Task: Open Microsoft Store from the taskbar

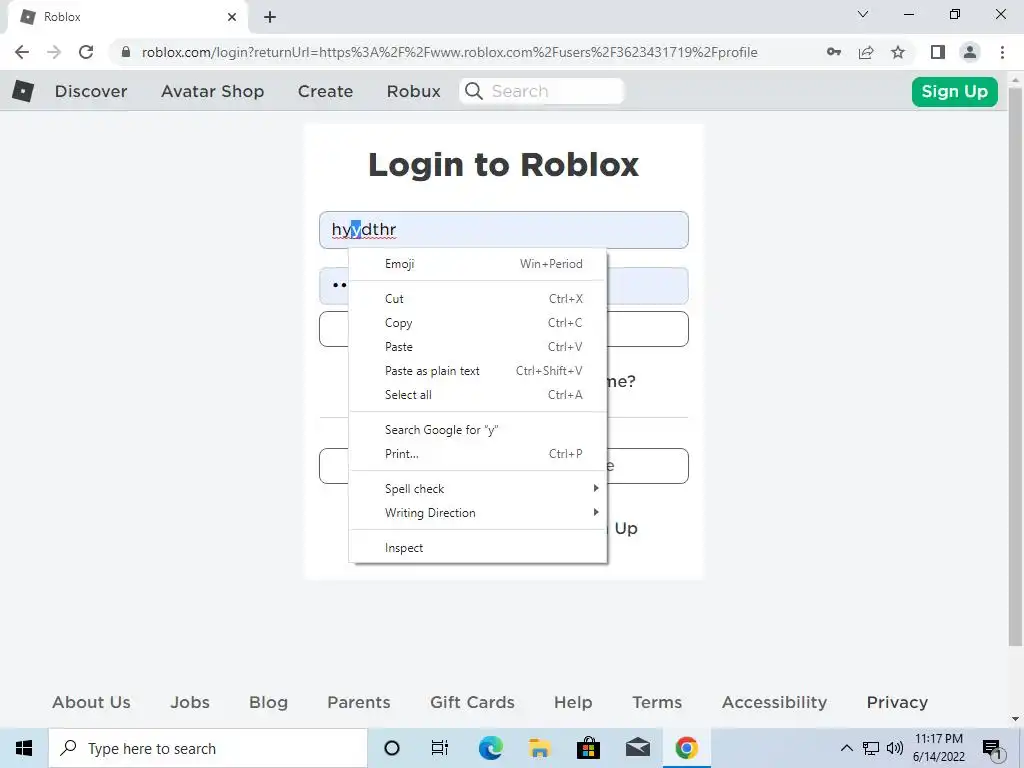Action: [x=588, y=748]
